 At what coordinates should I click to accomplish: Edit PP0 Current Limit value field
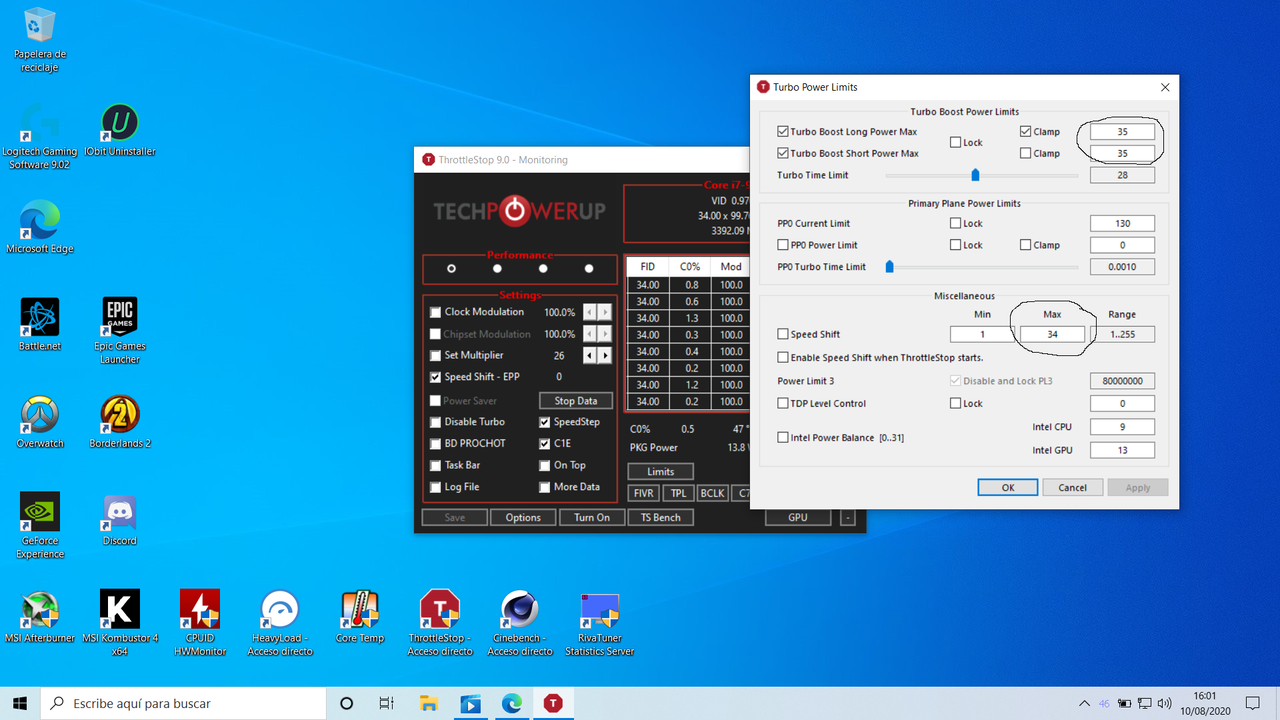[x=1122, y=223]
